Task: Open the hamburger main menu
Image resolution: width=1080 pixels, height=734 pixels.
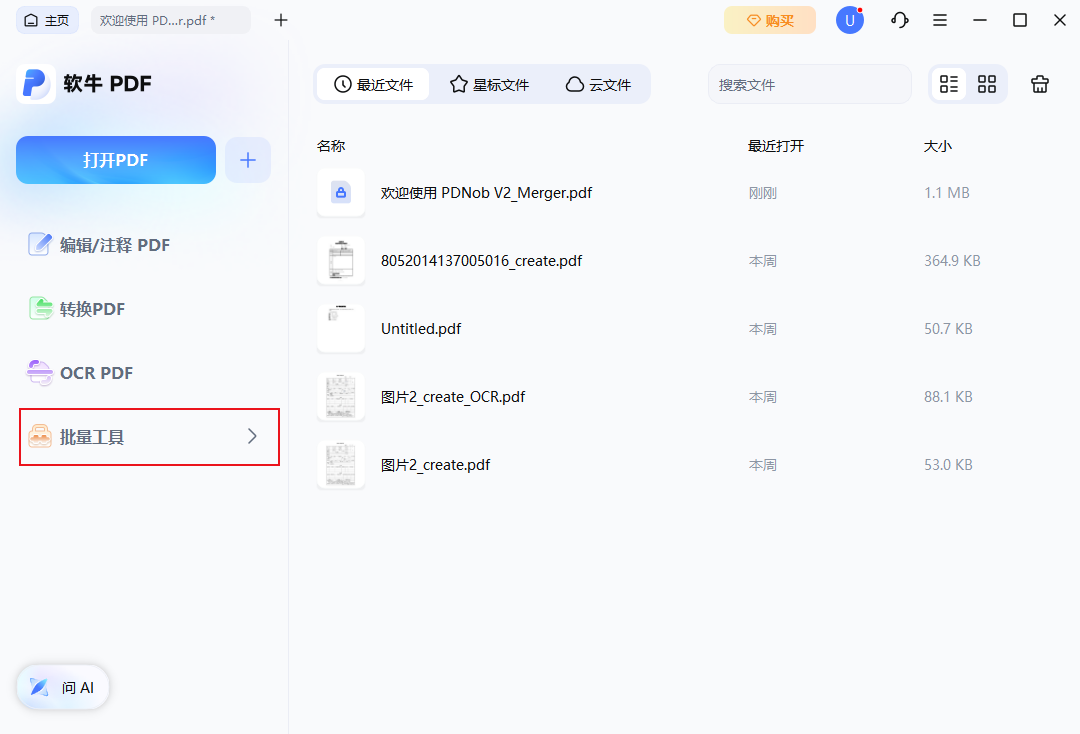Action: pos(939,20)
